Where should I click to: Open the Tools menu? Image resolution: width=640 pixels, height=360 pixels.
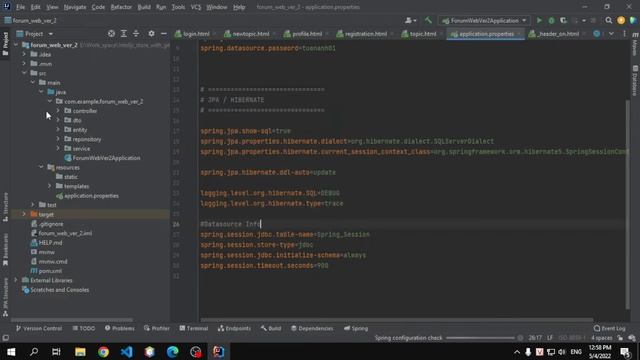(178, 7)
